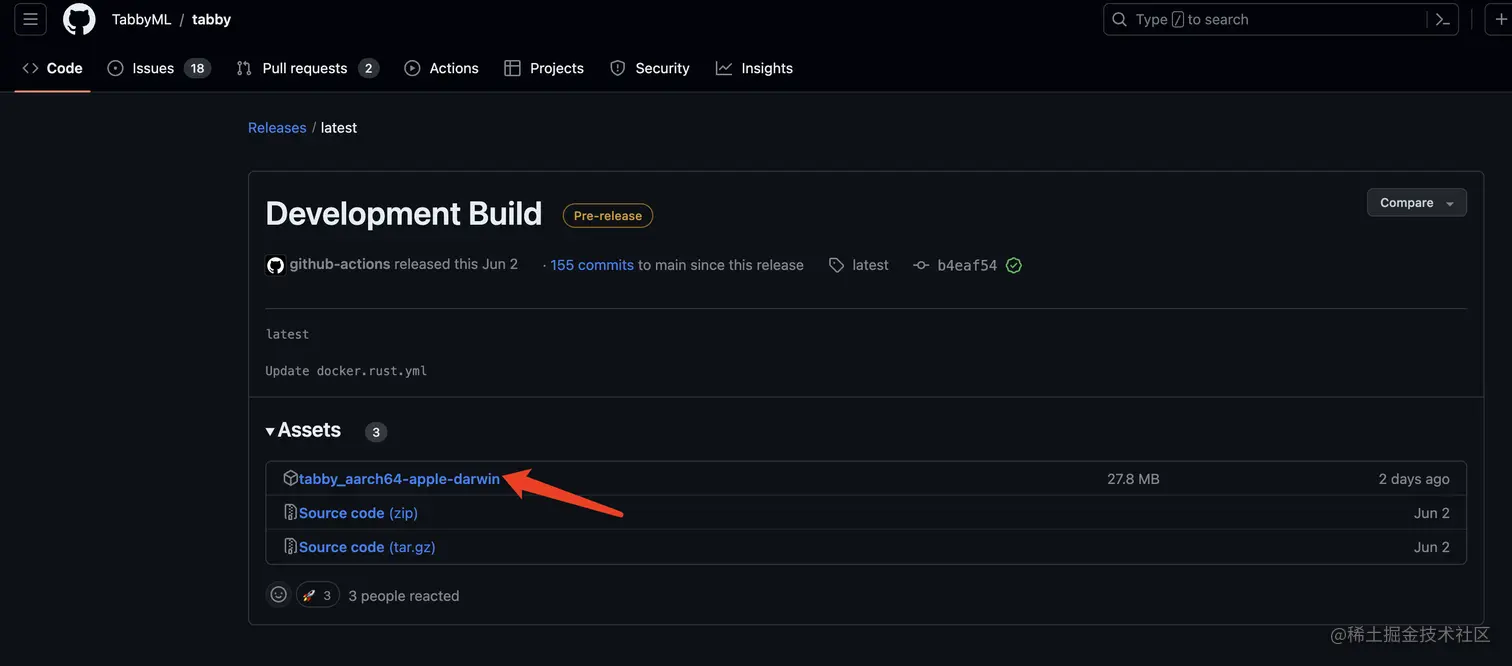Click the Development Build title
The image size is (1512, 666).
click(x=404, y=214)
